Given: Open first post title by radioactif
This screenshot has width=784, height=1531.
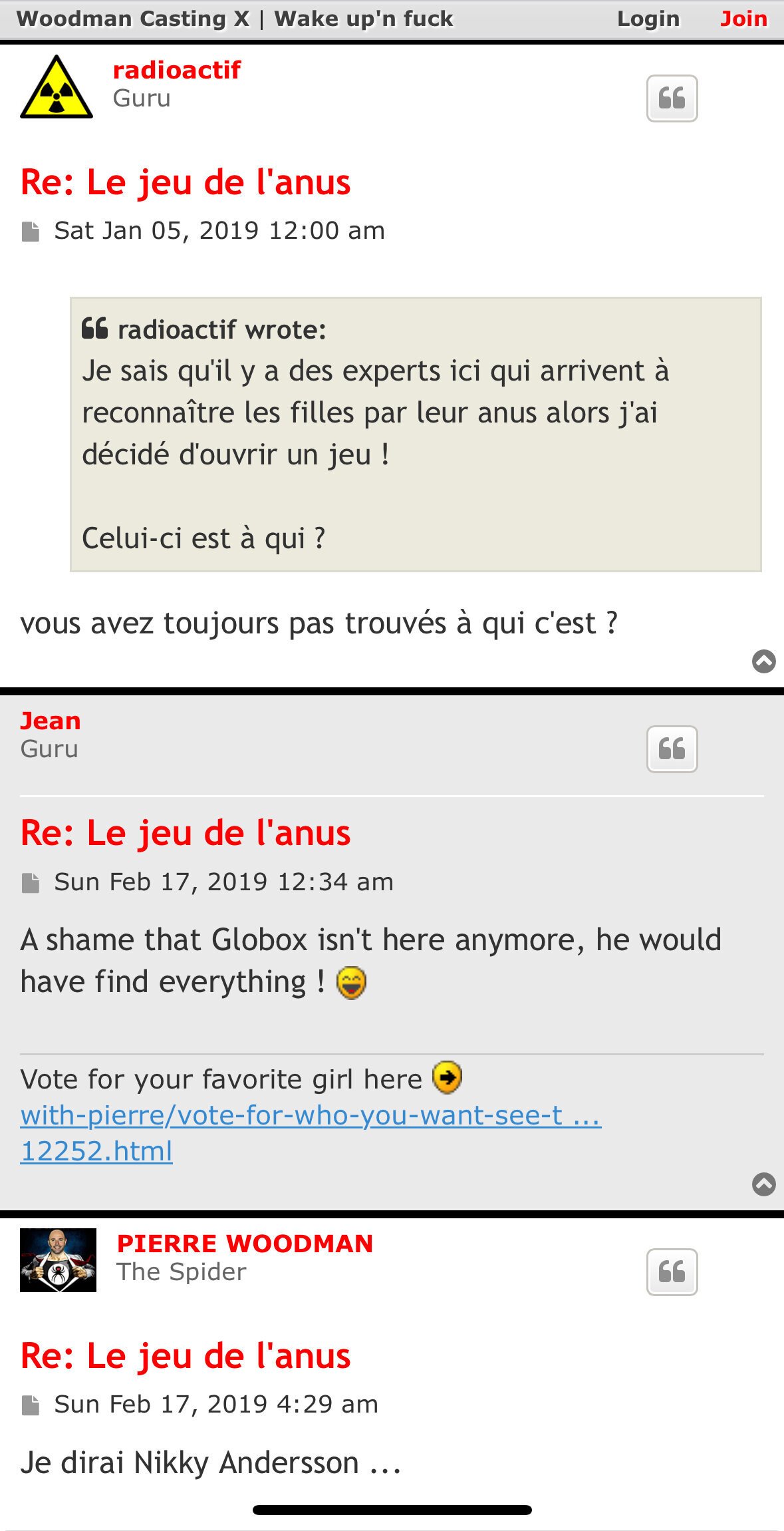Looking at the screenshot, I should 186,182.
